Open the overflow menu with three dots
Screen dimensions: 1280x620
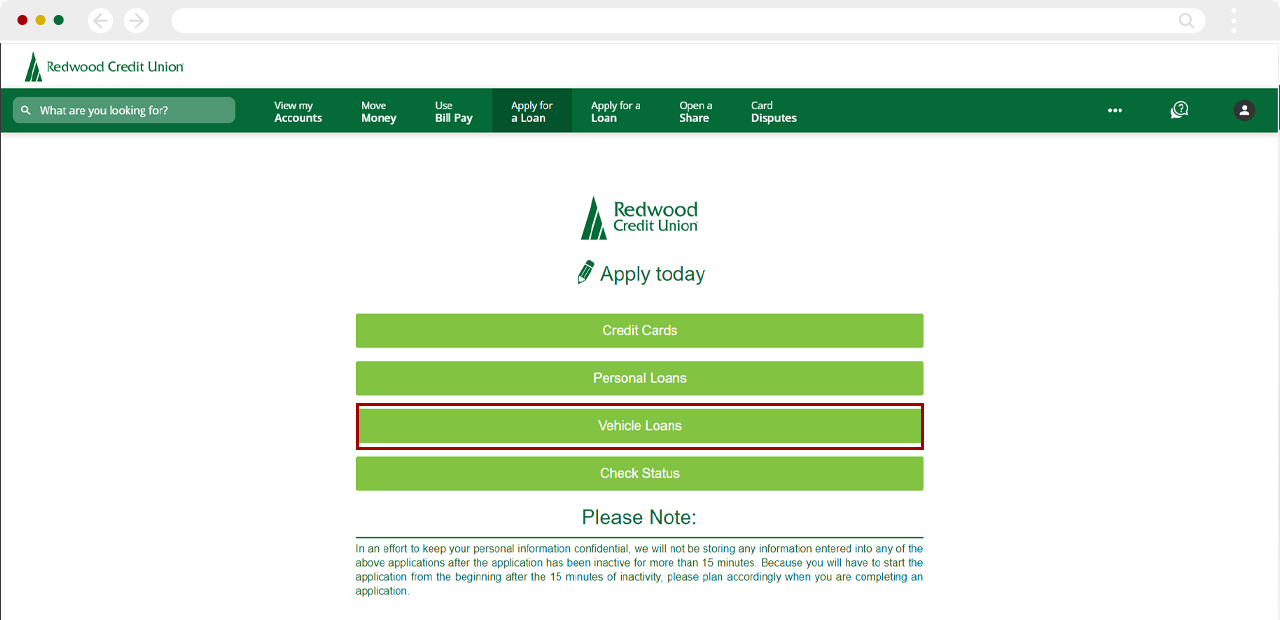(1114, 110)
